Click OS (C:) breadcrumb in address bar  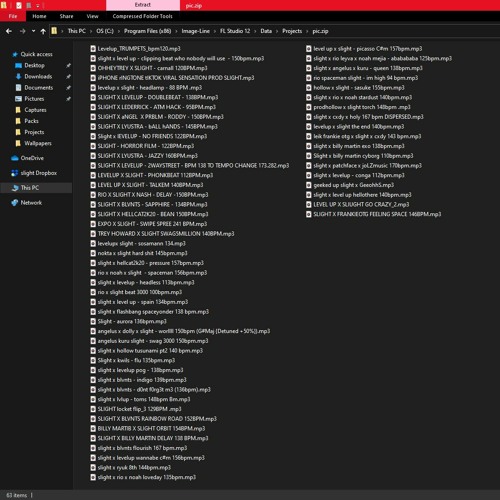pos(105,31)
